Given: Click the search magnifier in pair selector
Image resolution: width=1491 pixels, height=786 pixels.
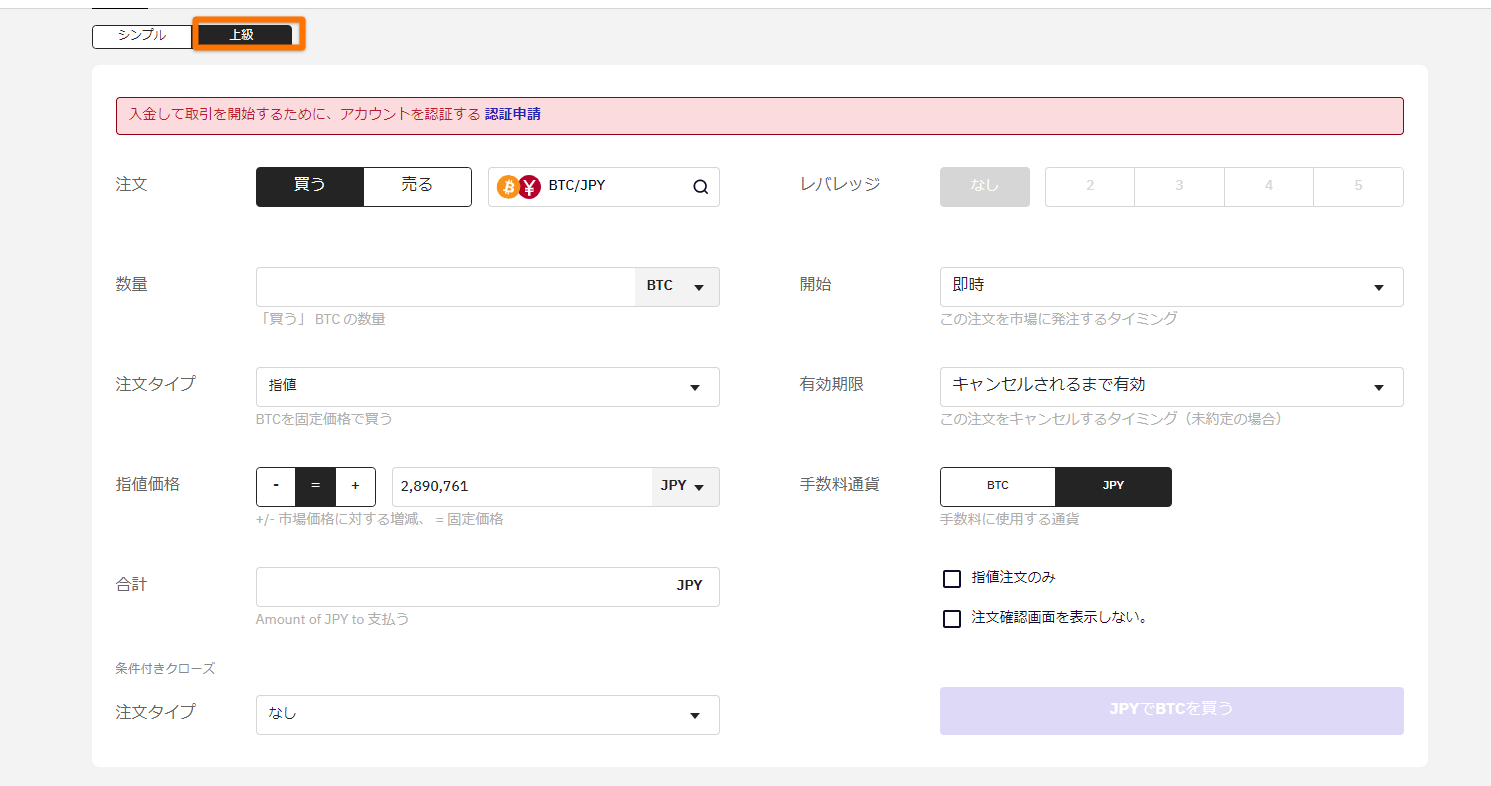Looking at the screenshot, I should point(700,187).
